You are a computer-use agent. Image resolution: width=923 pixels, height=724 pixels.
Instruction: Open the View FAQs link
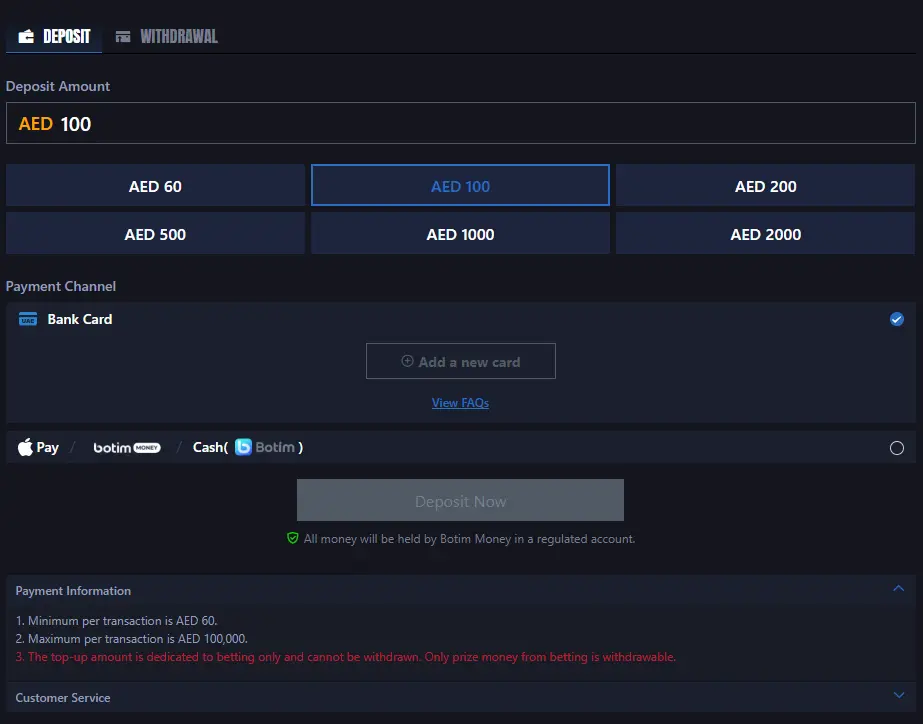(460, 403)
